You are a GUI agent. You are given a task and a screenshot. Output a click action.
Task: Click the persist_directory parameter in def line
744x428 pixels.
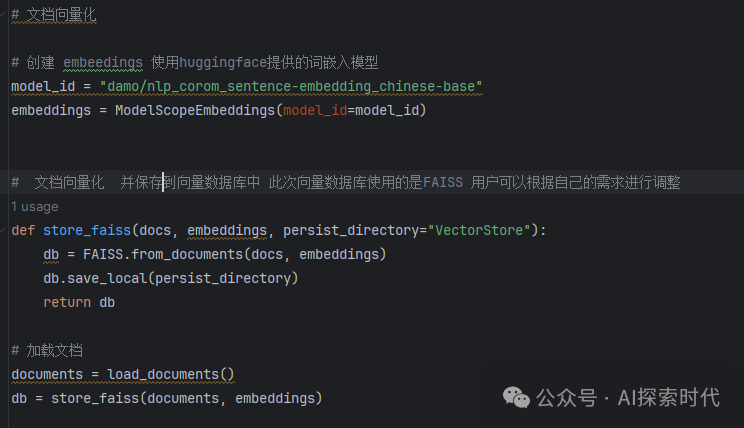pyautogui.click(x=351, y=230)
